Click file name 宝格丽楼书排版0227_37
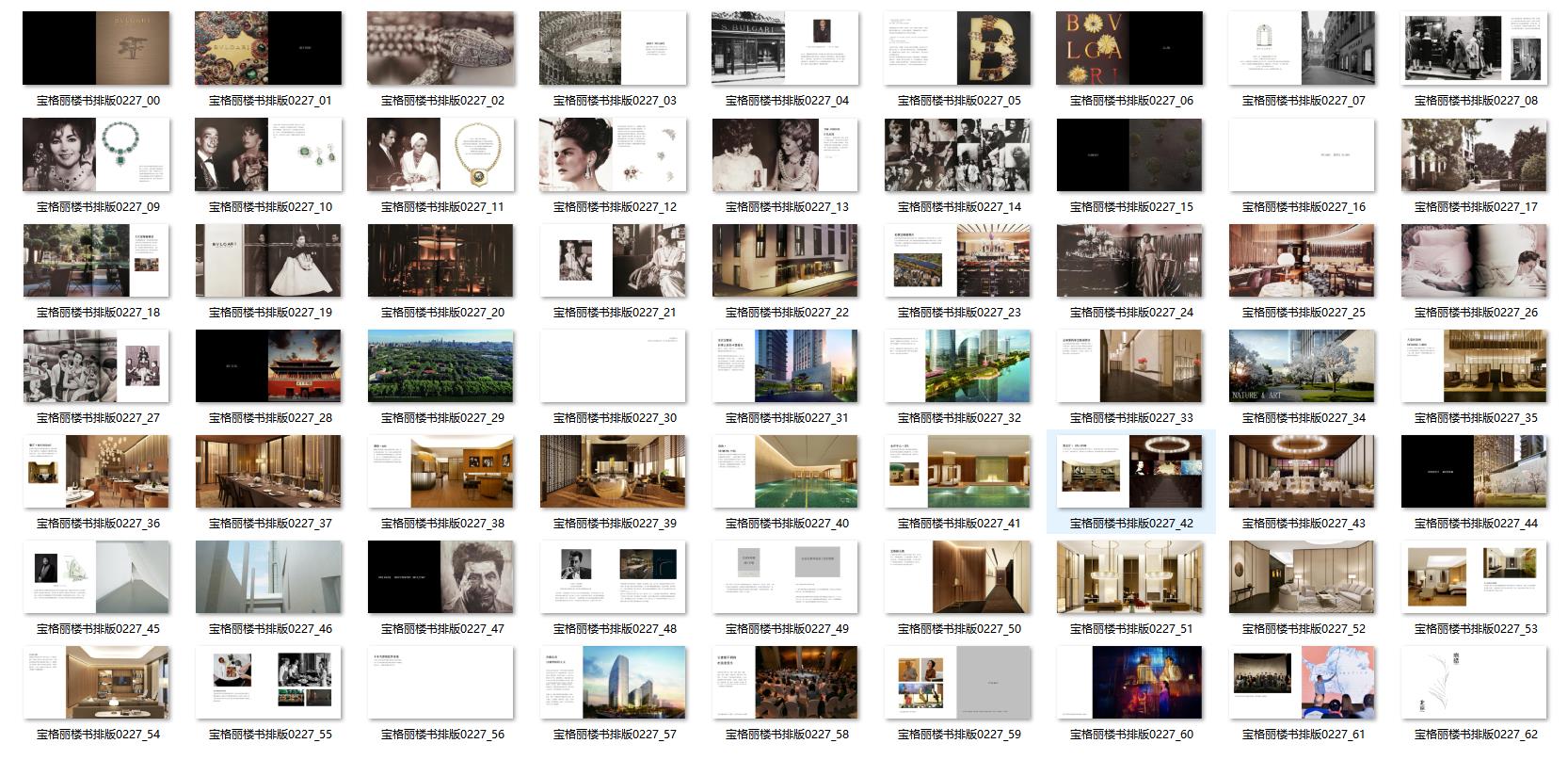The image size is (1568, 776). [270, 524]
